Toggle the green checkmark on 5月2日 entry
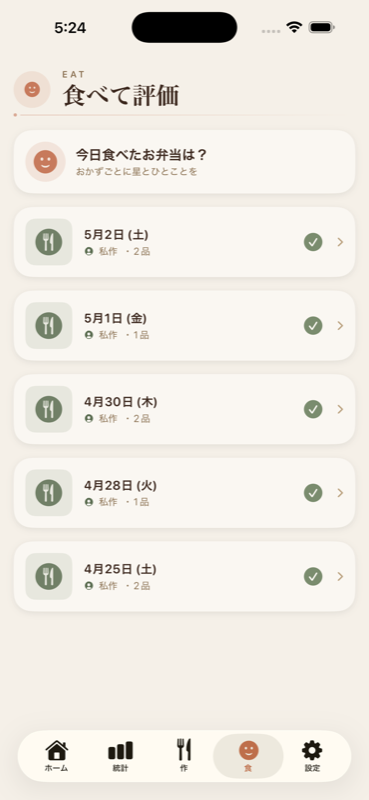Image resolution: width=369 pixels, height=800 pixels. point(313,242)
